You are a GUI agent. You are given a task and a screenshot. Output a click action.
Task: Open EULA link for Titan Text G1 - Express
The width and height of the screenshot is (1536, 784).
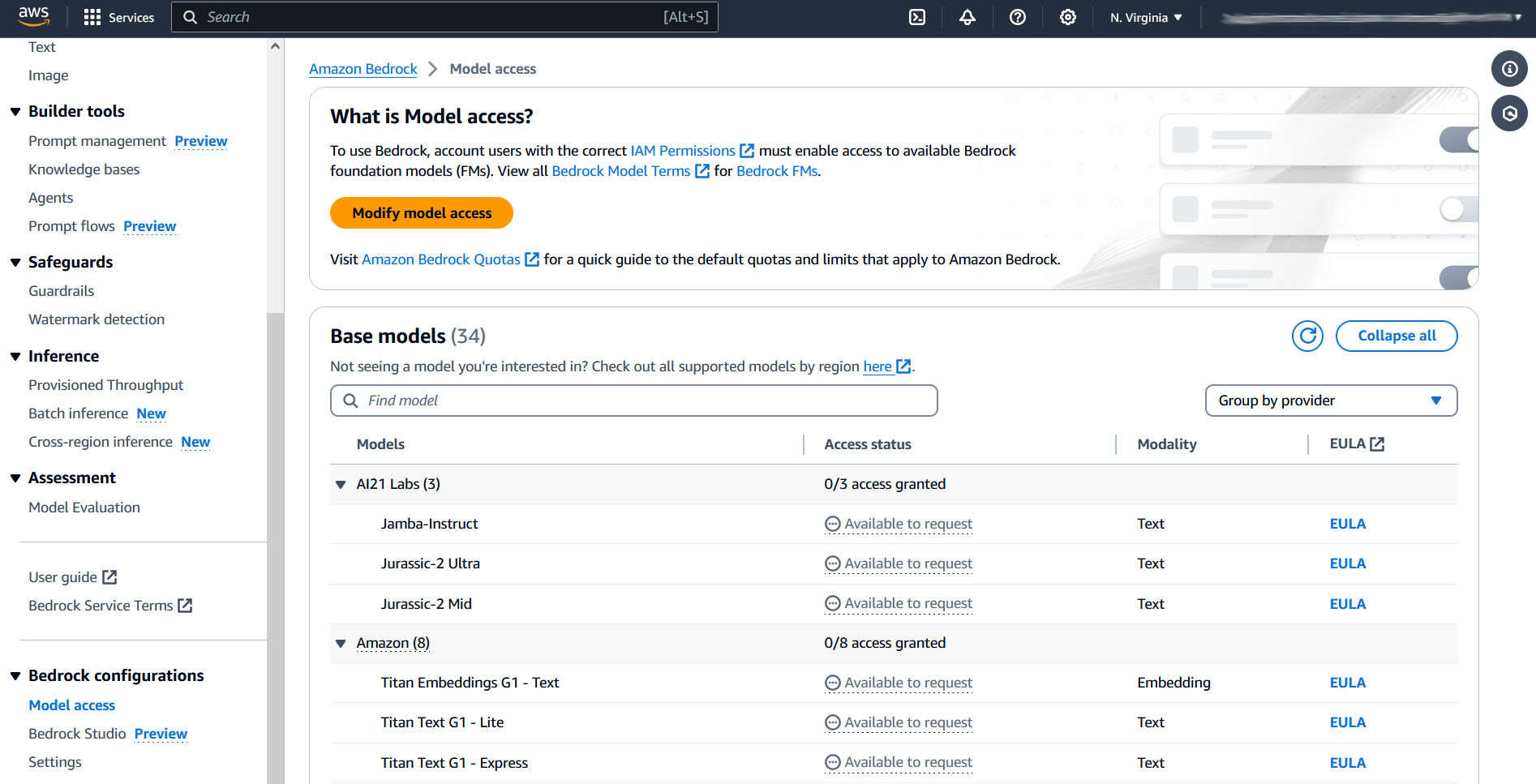(x=1347, y=763)
